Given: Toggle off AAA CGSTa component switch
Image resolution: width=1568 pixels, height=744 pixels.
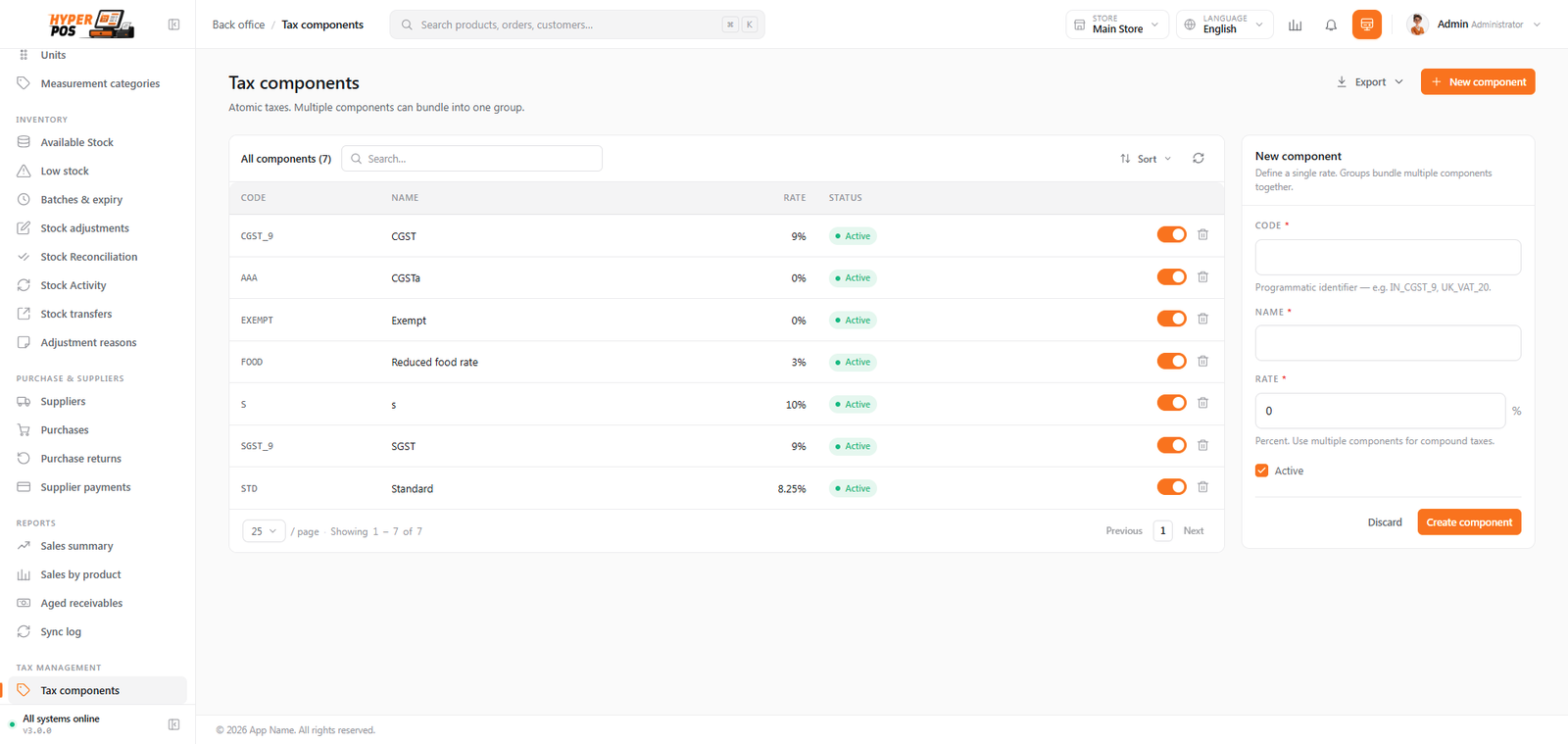Looking at the screenshot, I should pyautogui.click(x=1171, y=276).
